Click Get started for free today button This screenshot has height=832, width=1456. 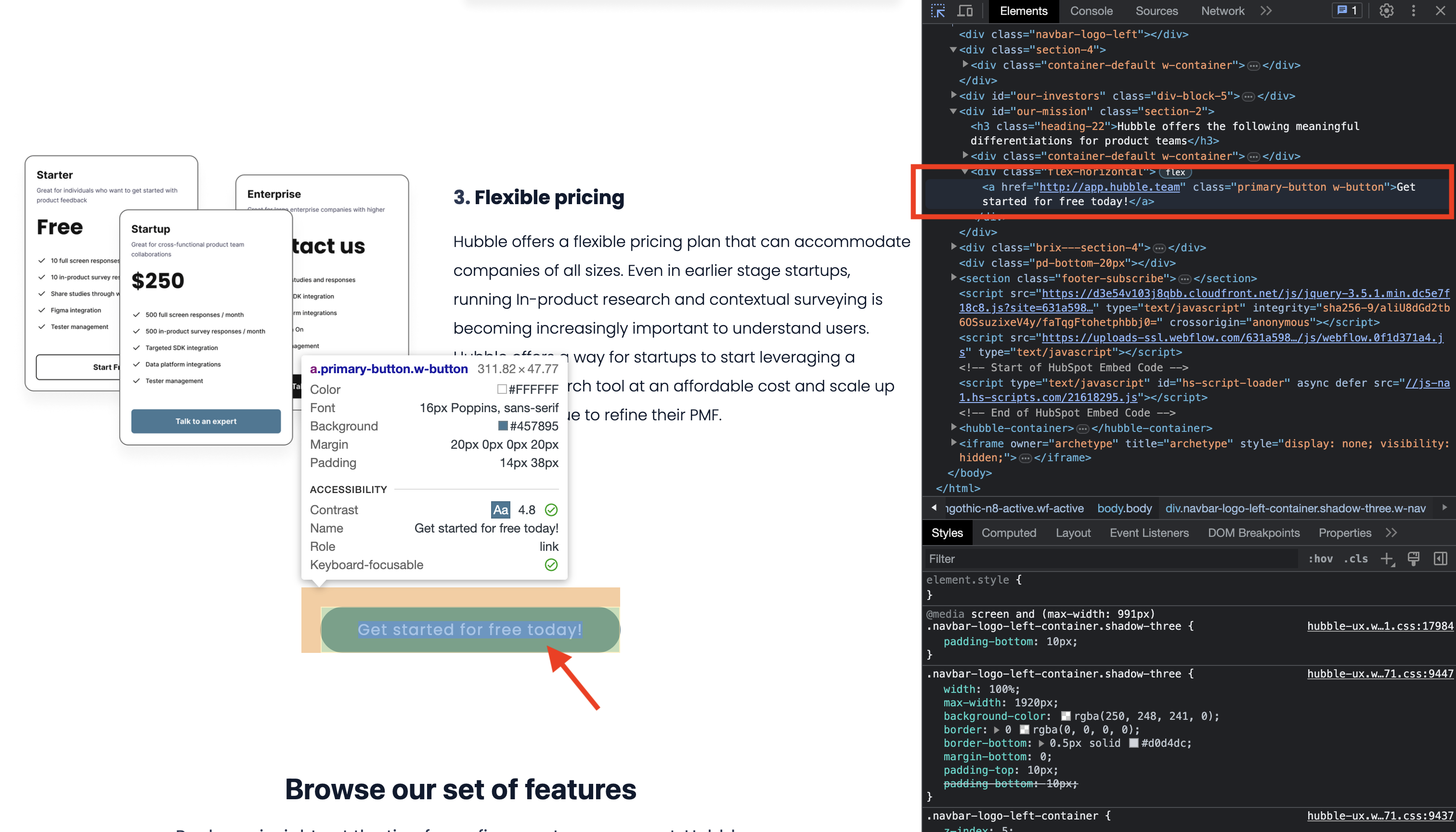pyautogui.click(x=470, y=629)
